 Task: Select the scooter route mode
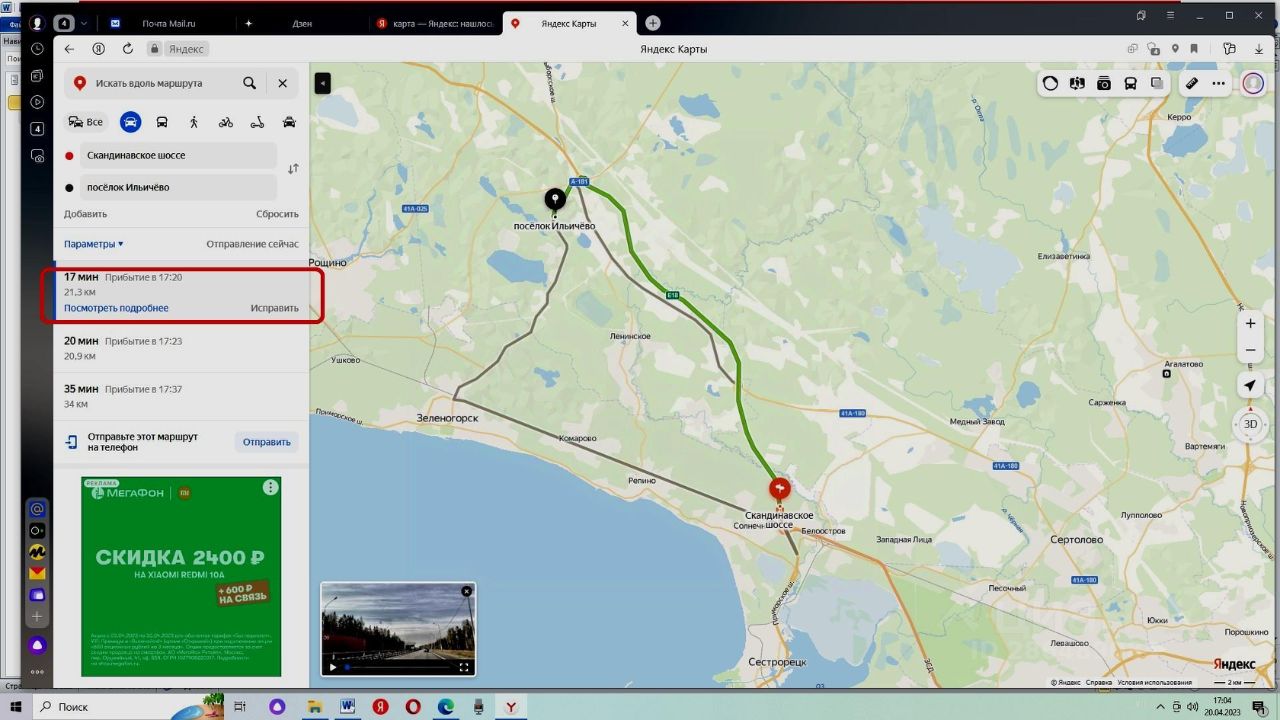257,122
